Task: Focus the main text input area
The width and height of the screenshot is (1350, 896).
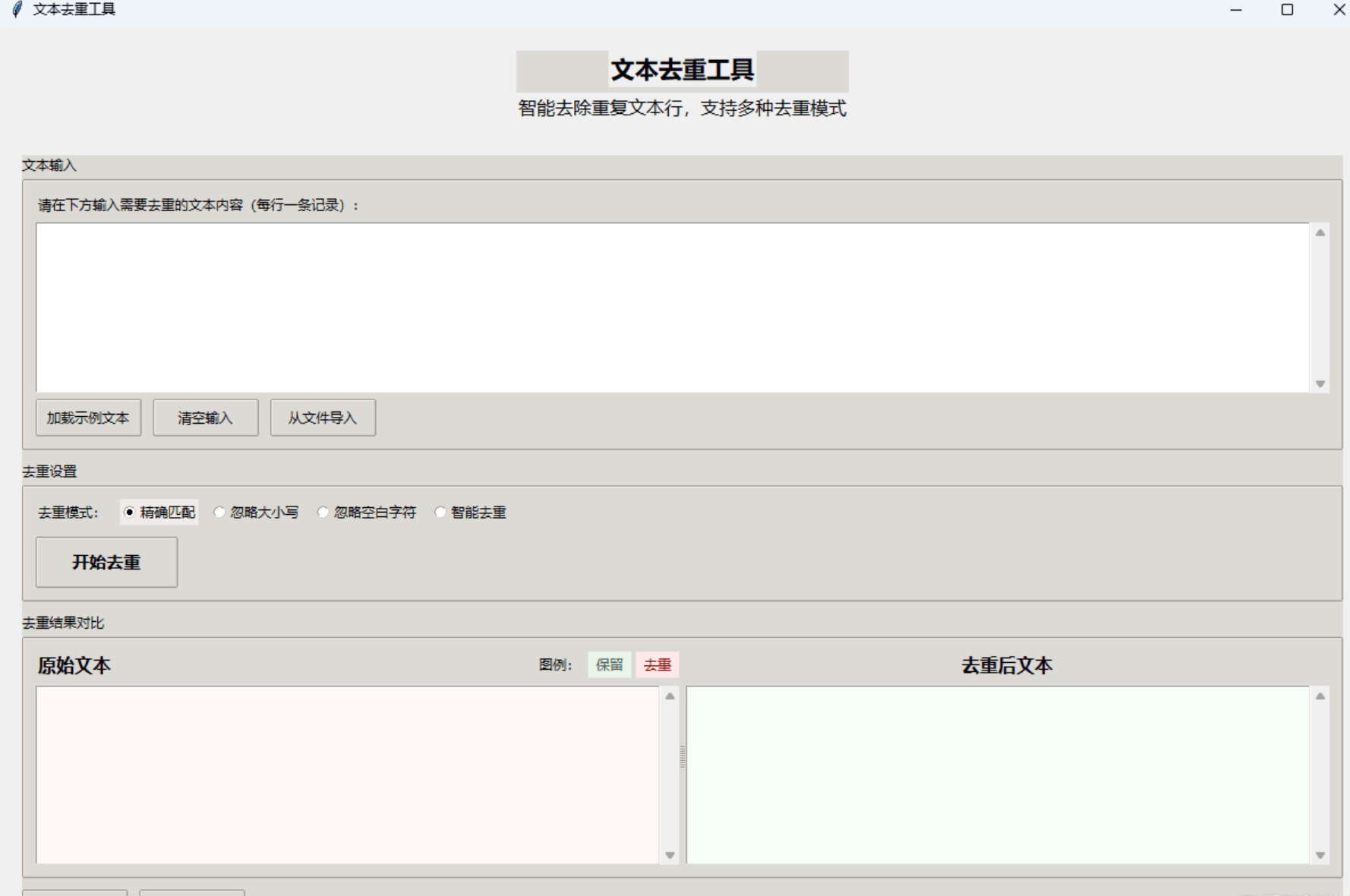Action: tap(672, 308)
